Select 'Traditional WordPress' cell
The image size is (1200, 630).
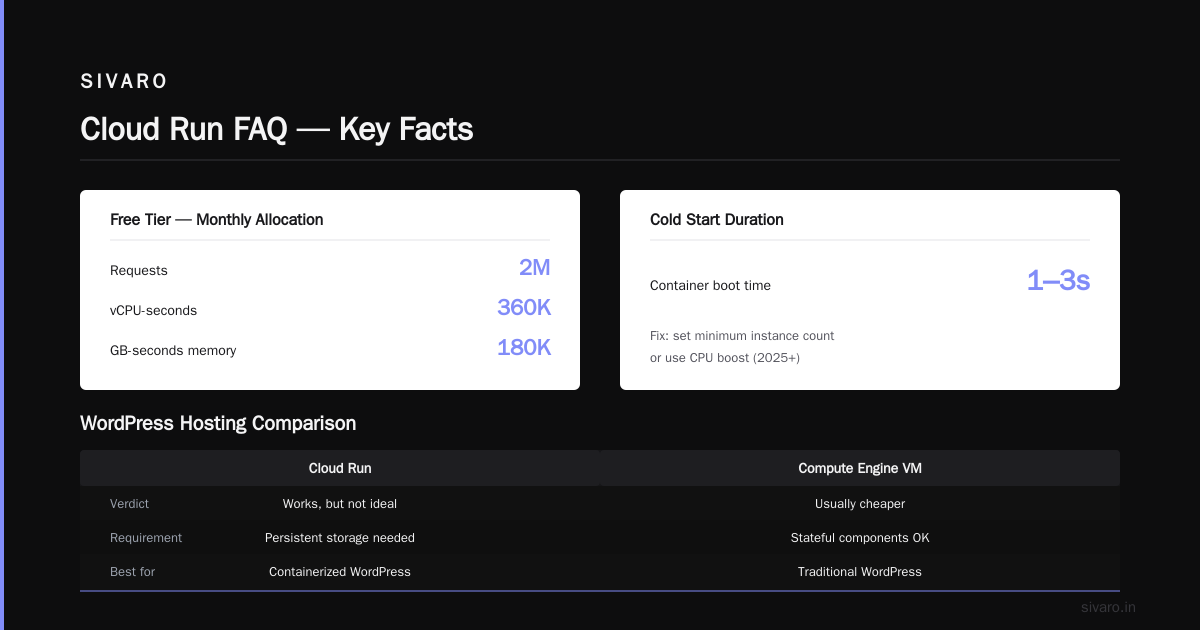[860, 572]
